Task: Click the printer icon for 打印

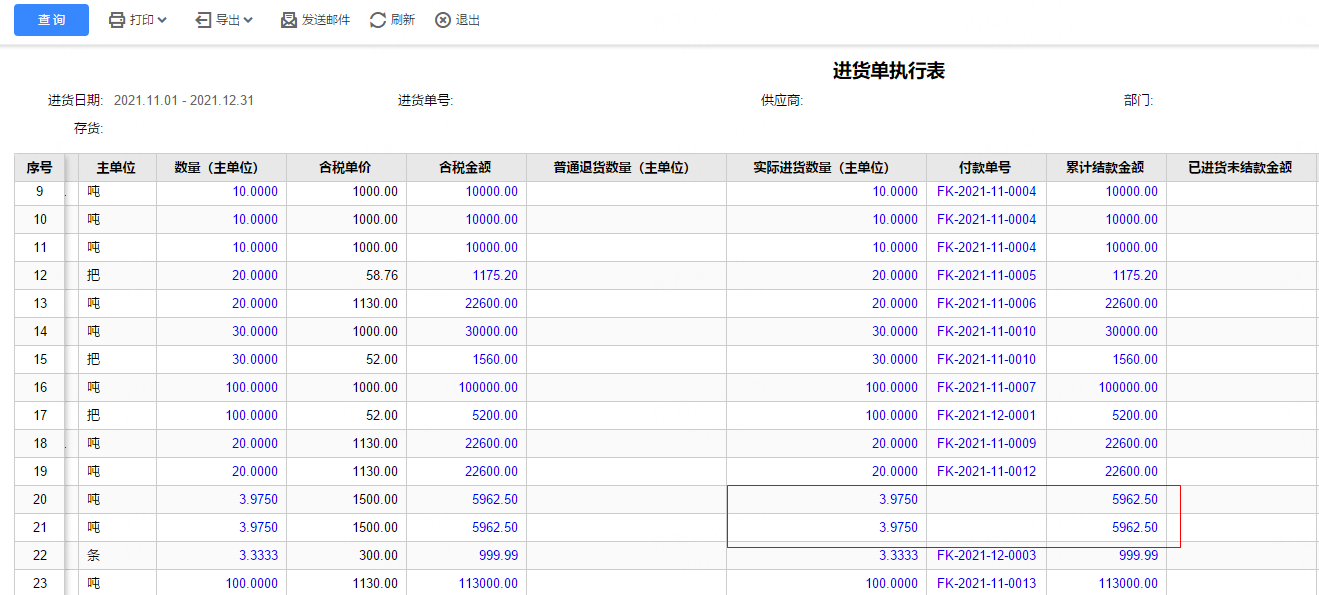Action: pos(117,20)
